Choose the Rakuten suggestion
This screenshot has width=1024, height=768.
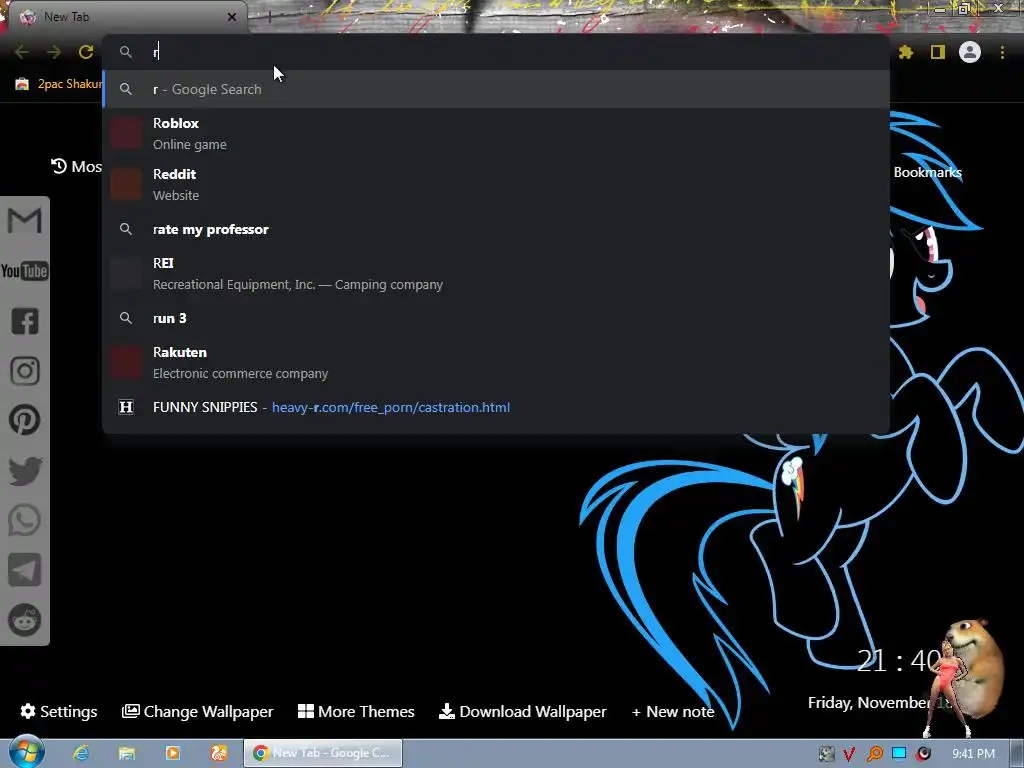coord(496,362)
